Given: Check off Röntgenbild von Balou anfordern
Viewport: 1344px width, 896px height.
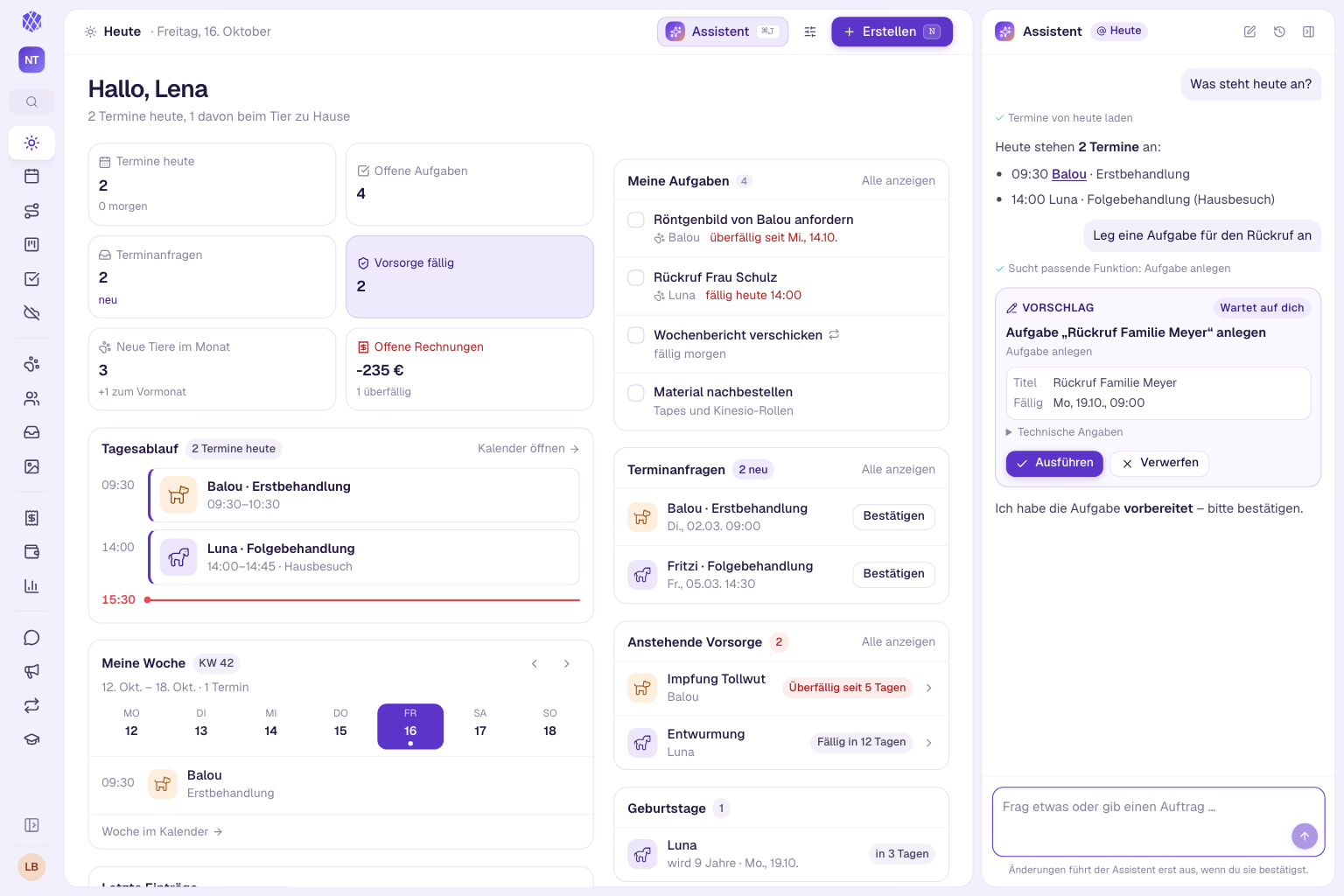Looking at the screenshot, I should 636,220.
